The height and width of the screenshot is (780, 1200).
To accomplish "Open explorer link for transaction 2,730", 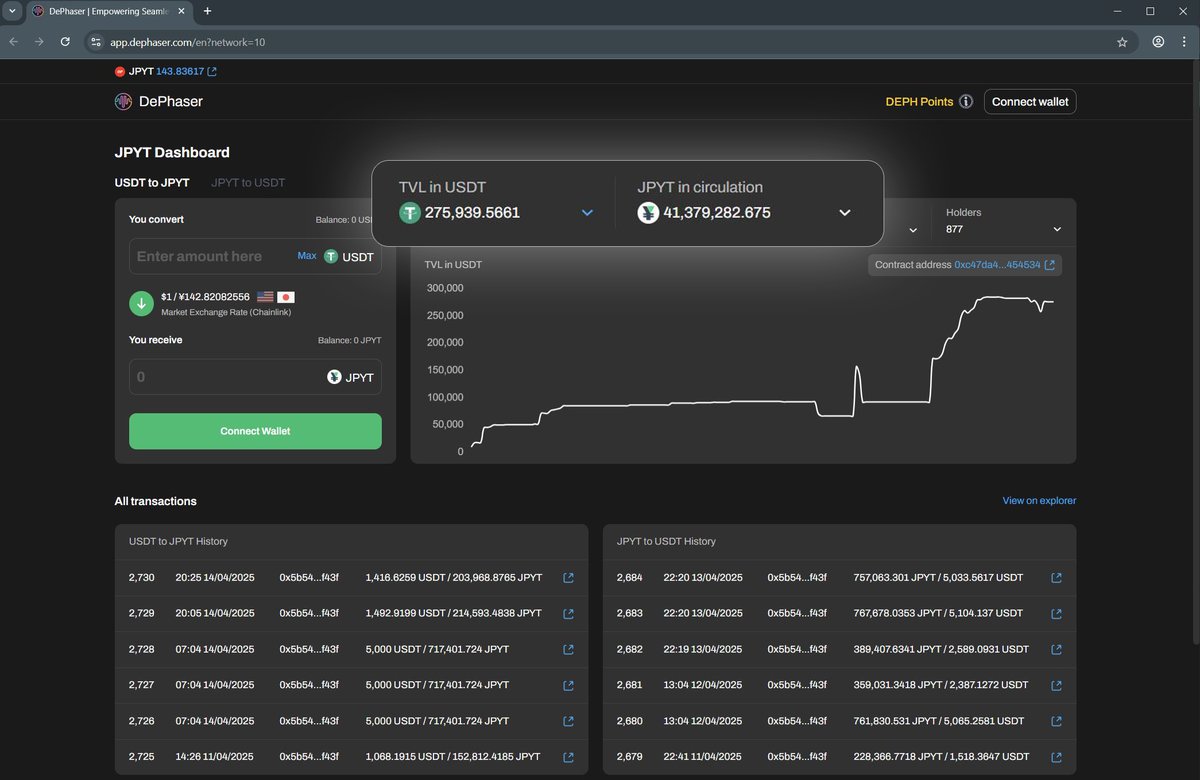I will pyautogui.click(x=568, y=578).
